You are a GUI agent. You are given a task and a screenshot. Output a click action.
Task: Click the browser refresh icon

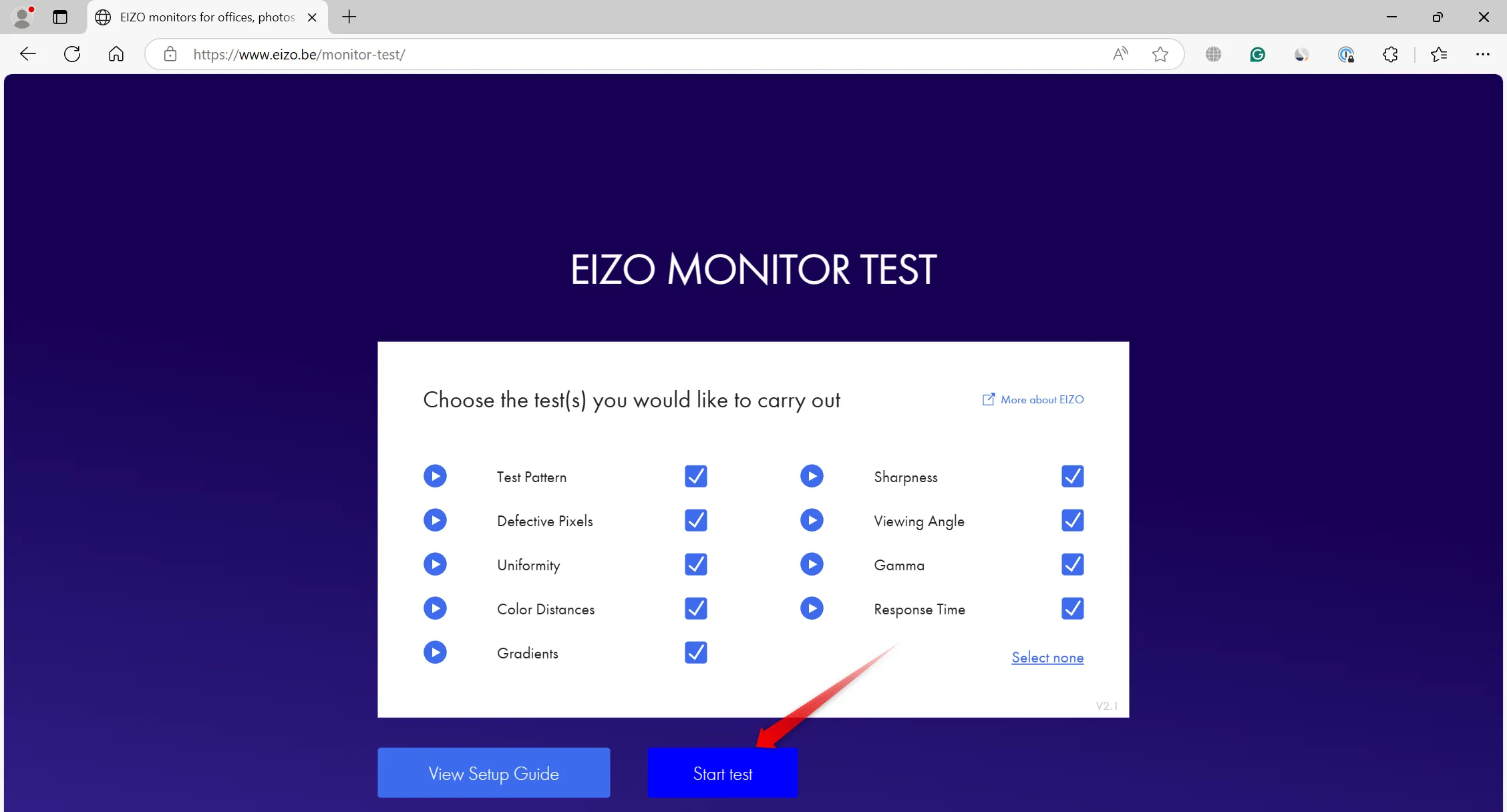(x=72, y=55)
